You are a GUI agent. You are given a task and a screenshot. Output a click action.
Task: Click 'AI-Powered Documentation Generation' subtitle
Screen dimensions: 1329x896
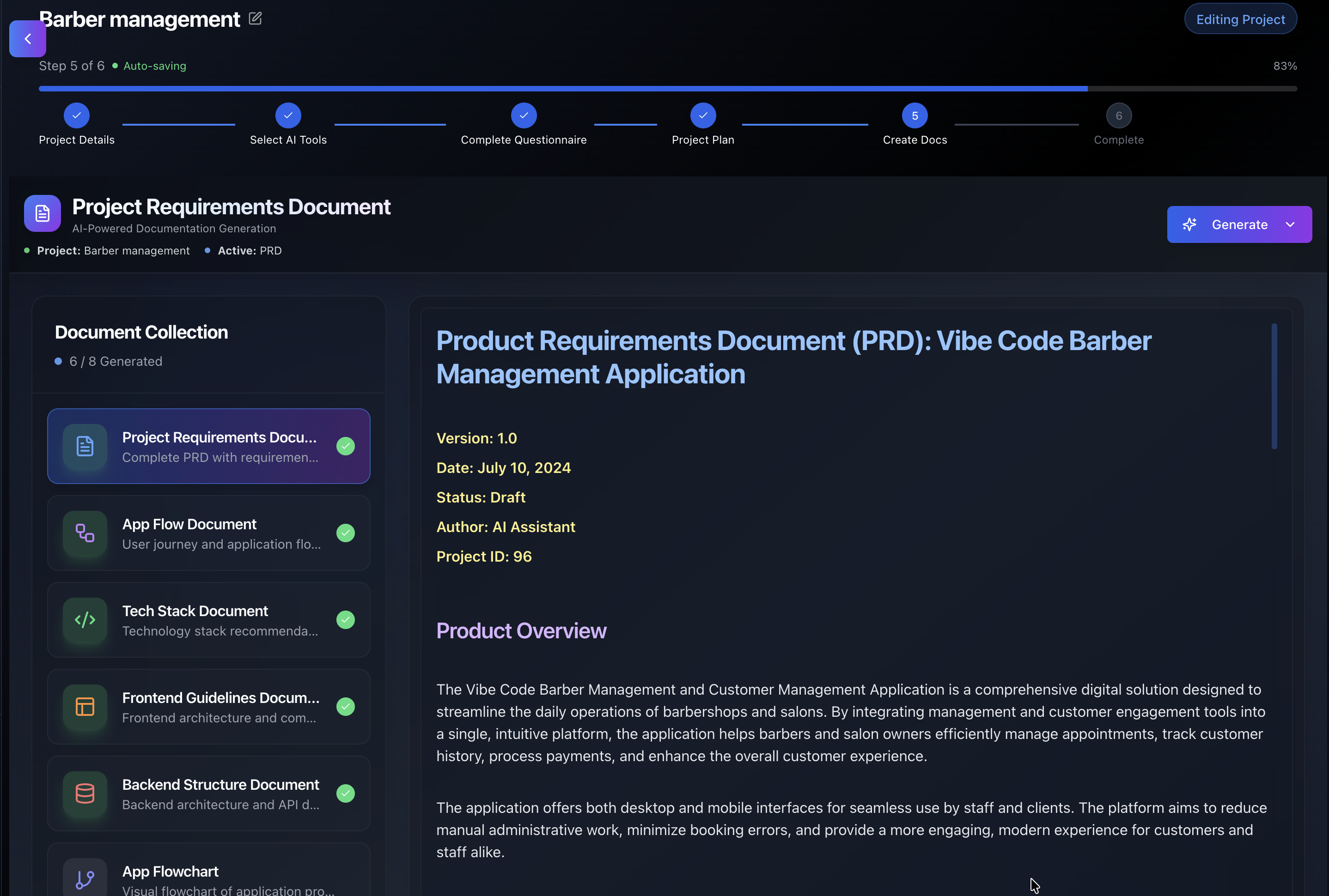174,229
